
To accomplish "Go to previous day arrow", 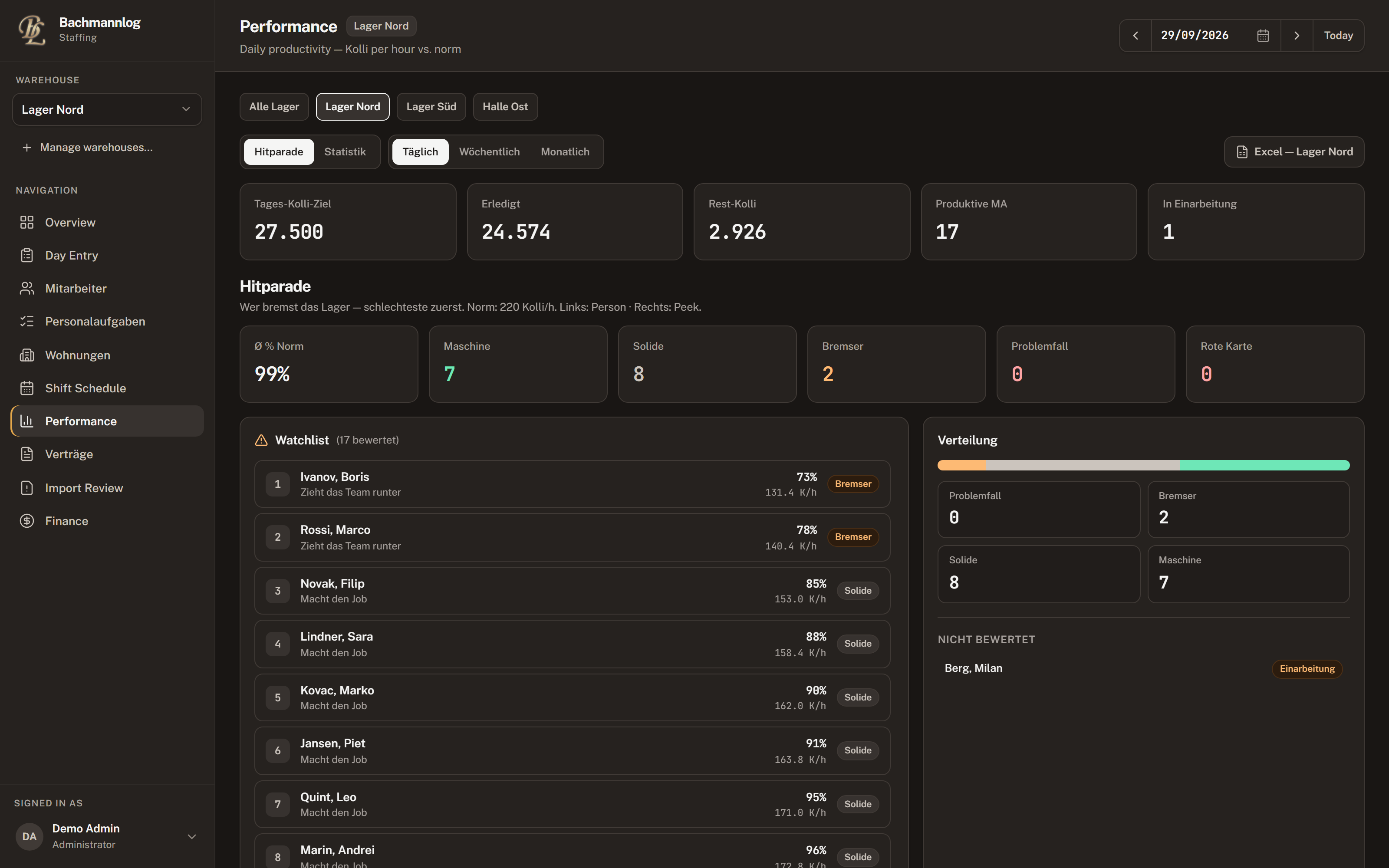I will coord(1136,36).
